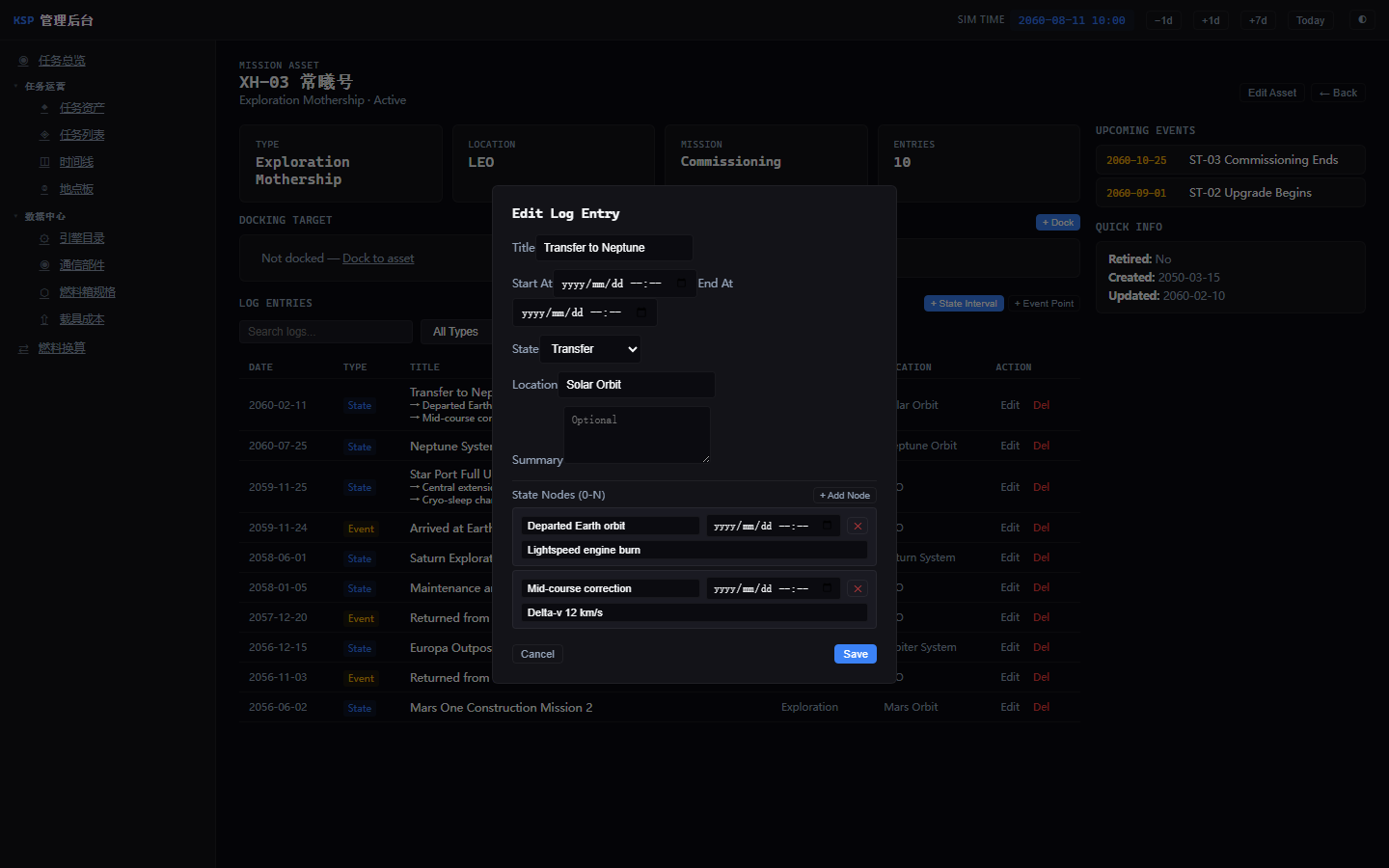This screenshot has height=868, width=1389.
Task: Delete the 2057-12-20 Returned from entry
Action: coord(1042,617)
